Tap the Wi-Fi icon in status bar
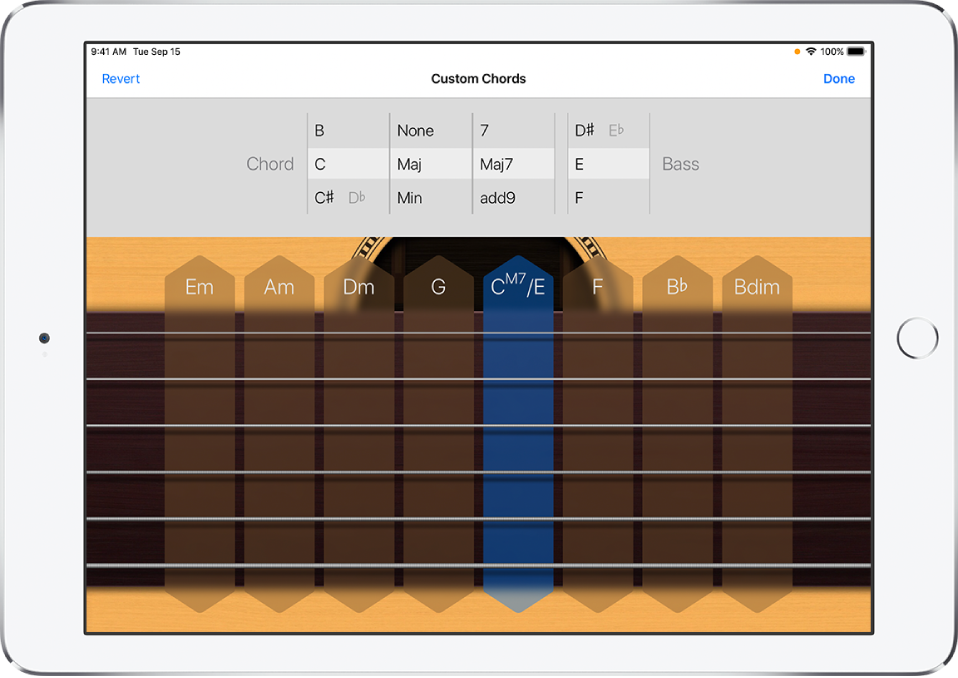 (811, 51)
